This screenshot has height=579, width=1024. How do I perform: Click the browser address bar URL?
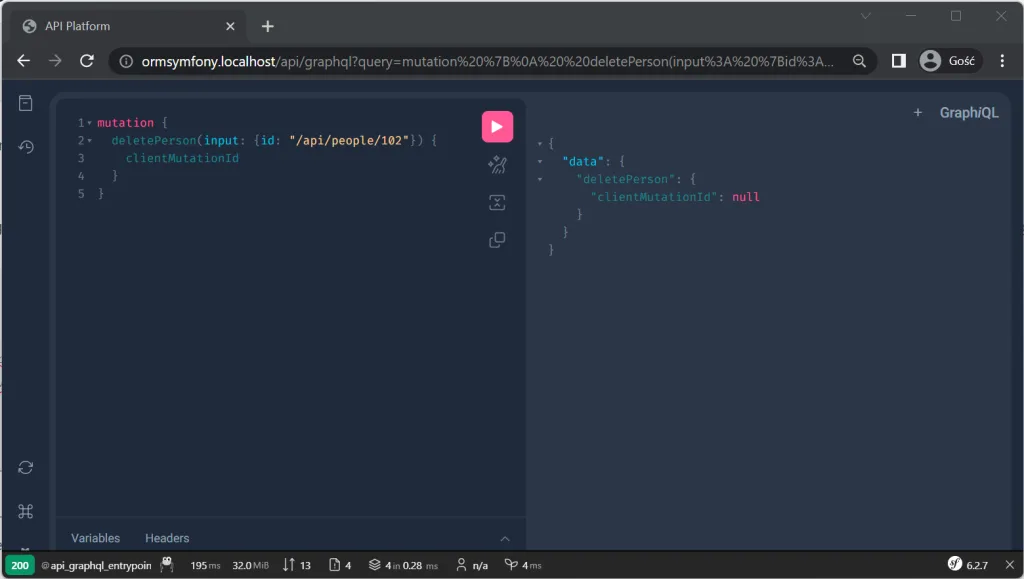(x=487, y=61)
